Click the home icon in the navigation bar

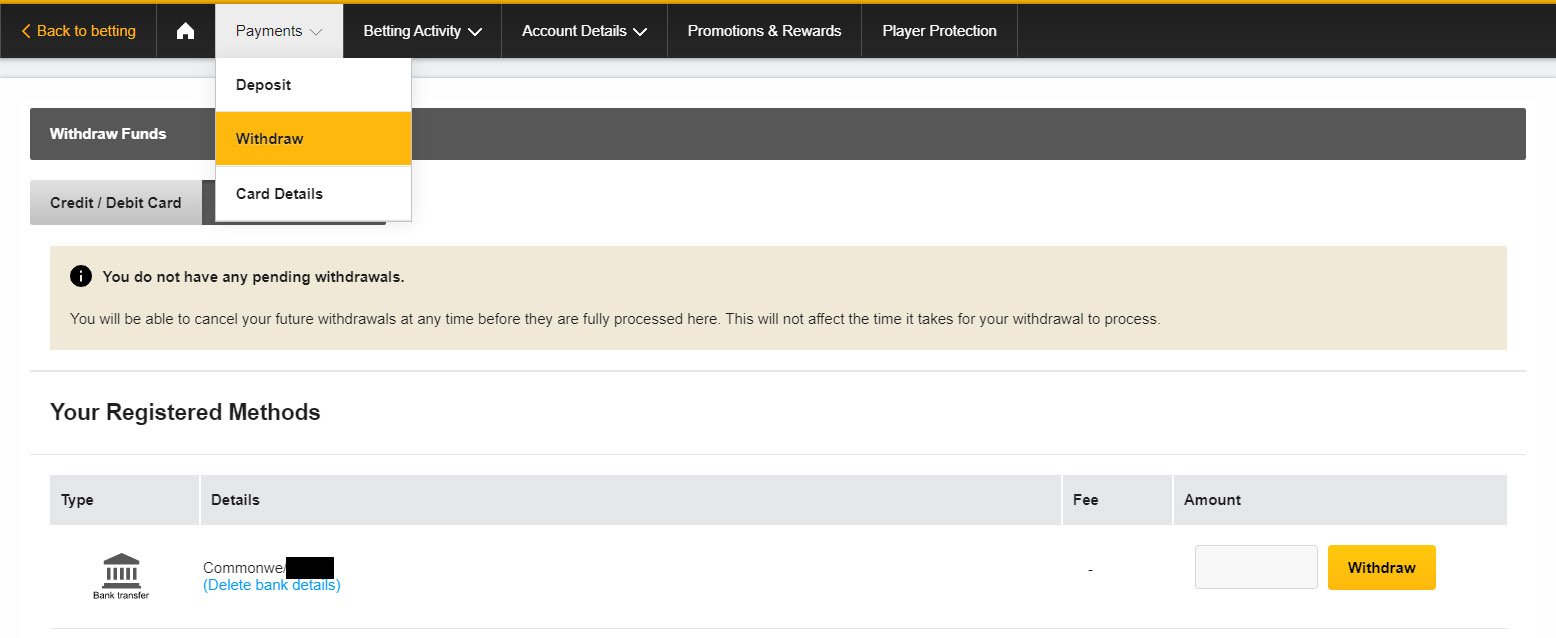click(x=186, y=31)
